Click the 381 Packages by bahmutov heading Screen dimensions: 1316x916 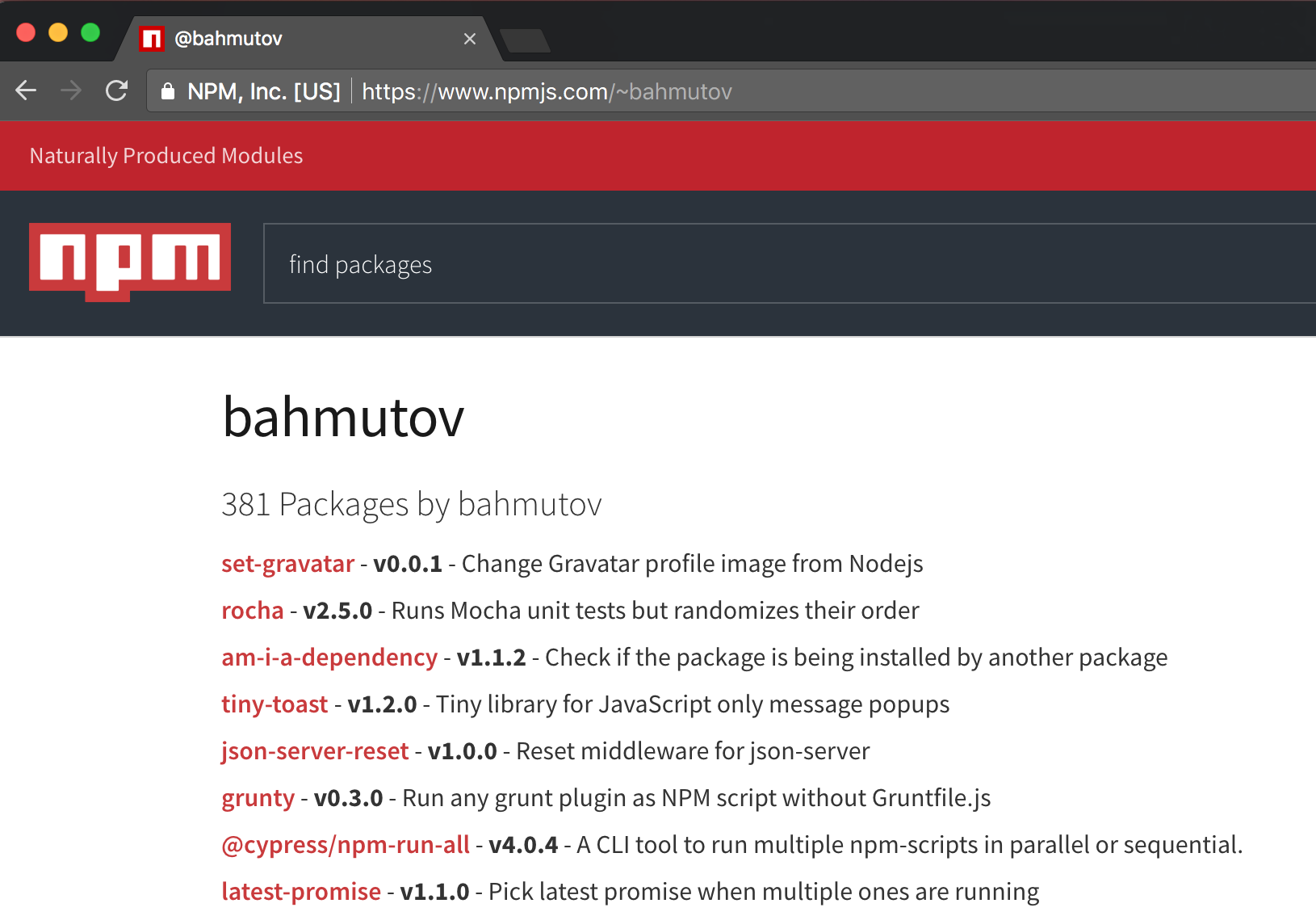point(412,505)
